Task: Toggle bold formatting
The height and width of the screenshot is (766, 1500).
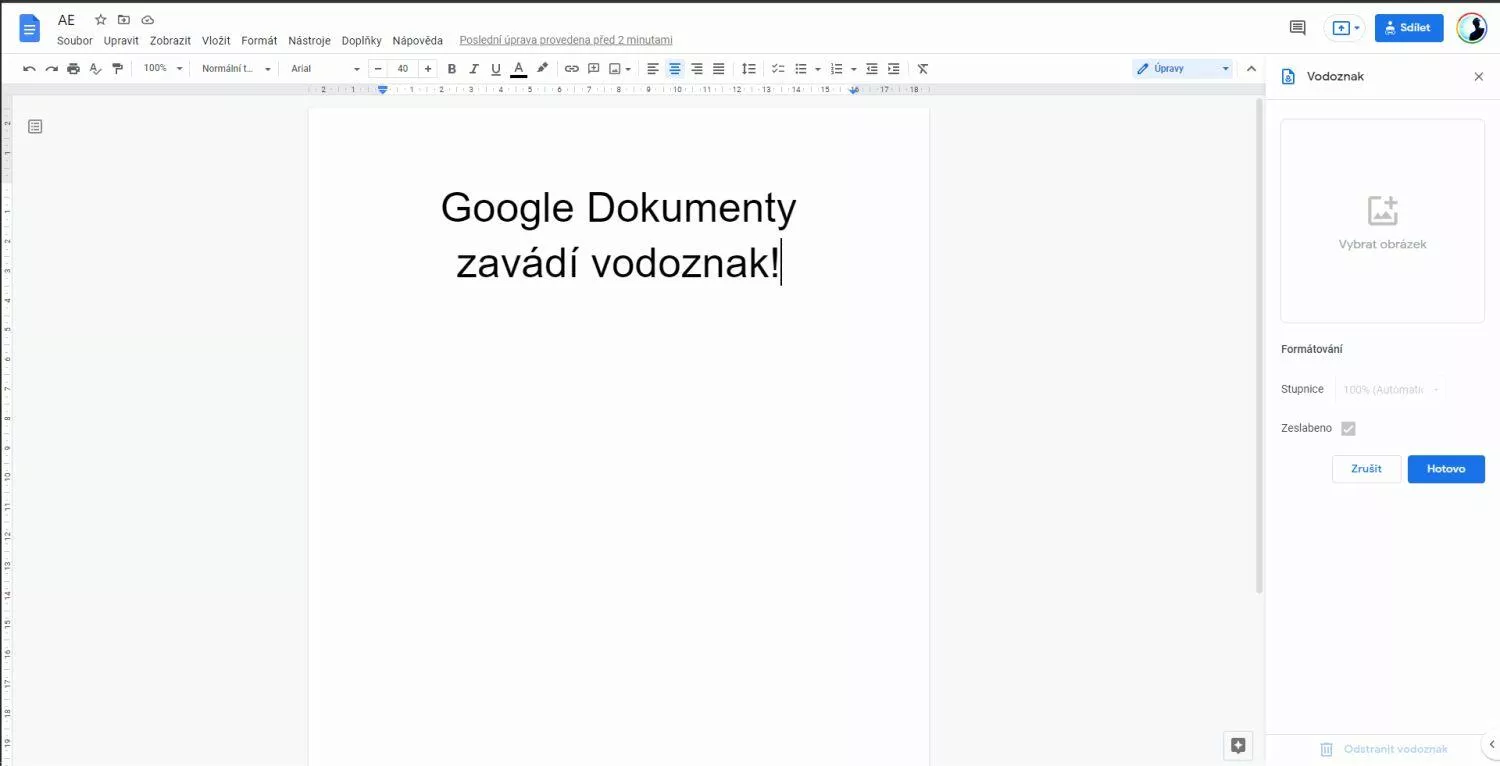Action: pyautogui.click(x=452, y=69)
